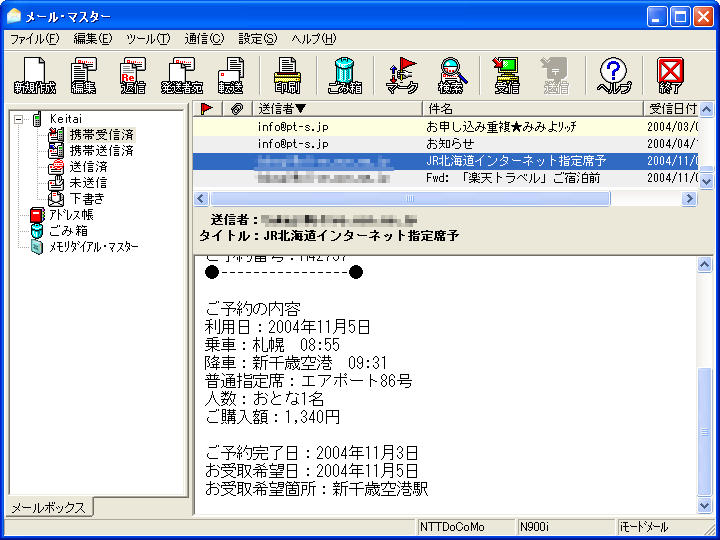The width and height of the screenshot is (720, 540).
Task: Click the 返信 reply icon
Action: pos(133,76)
